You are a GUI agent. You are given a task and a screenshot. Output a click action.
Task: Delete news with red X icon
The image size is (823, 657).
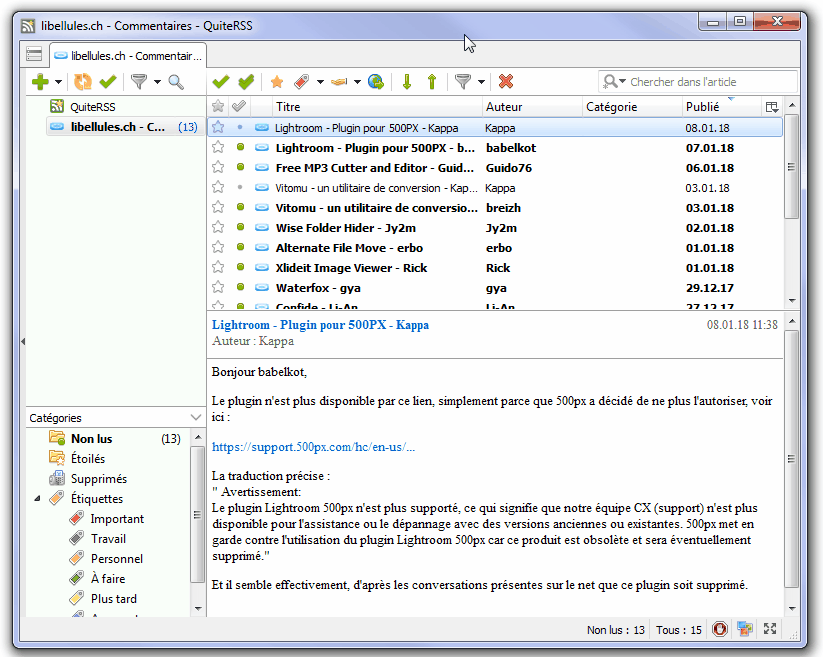[506, 82]
